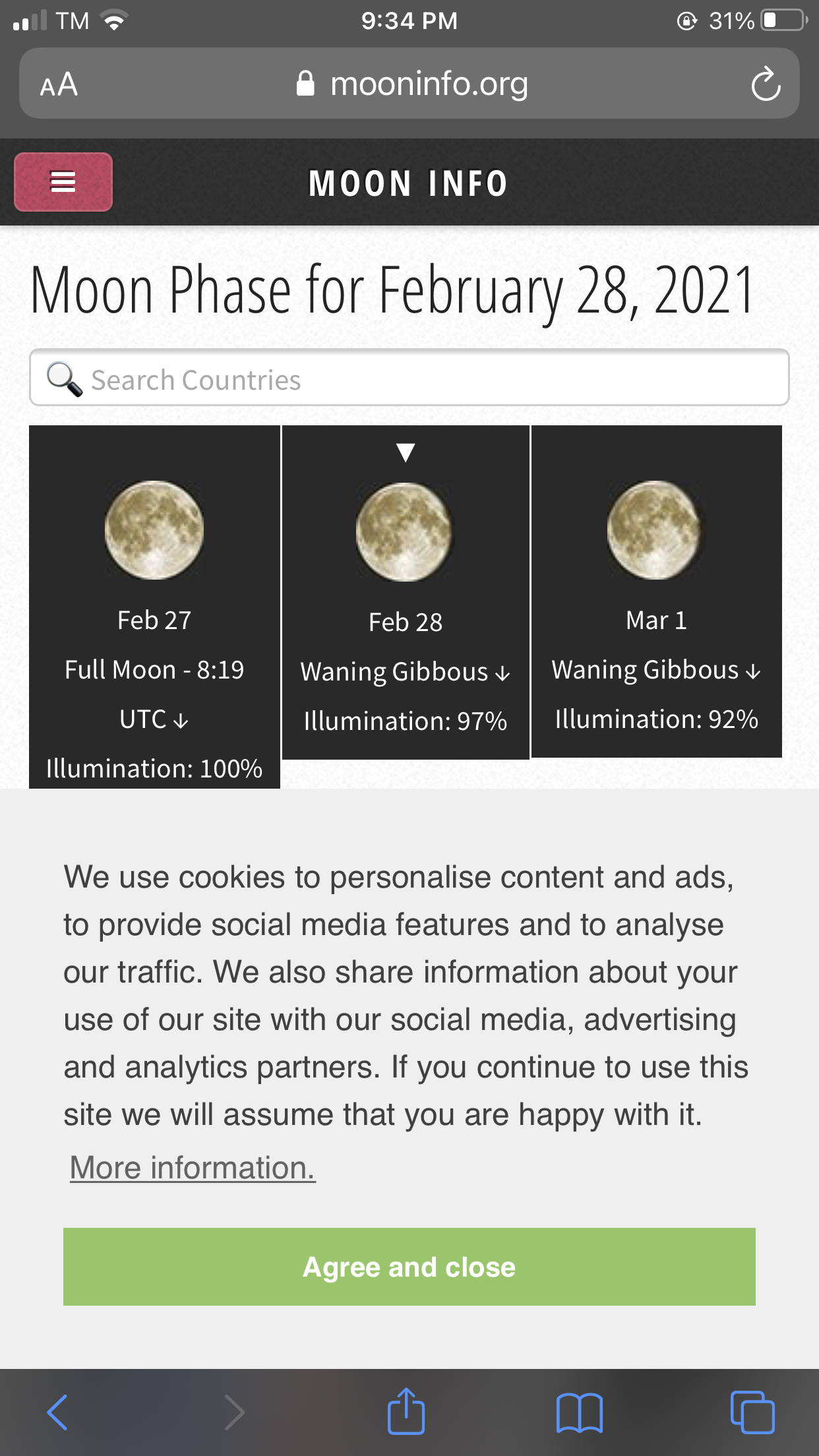Tap the Safari forward arrow
Screen dimensions: 819x1456
click(233, 1412)
